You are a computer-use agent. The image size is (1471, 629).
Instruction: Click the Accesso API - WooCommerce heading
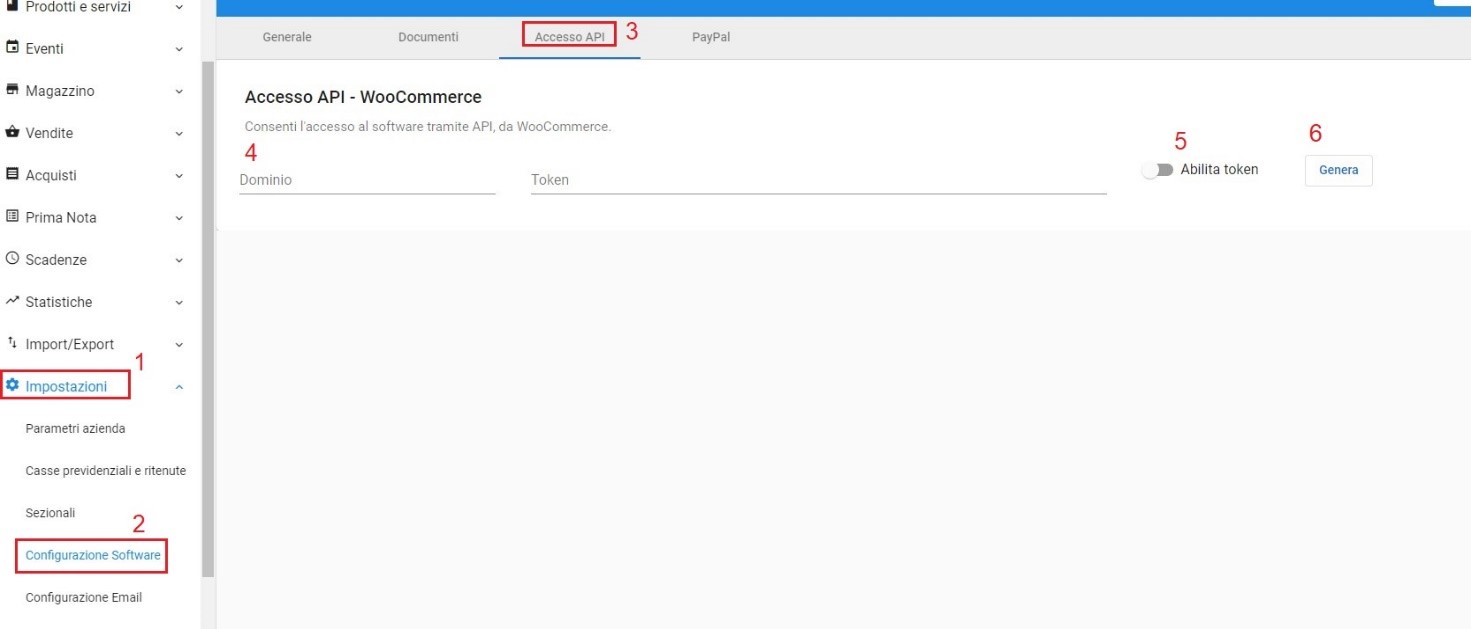pos(363,97)
